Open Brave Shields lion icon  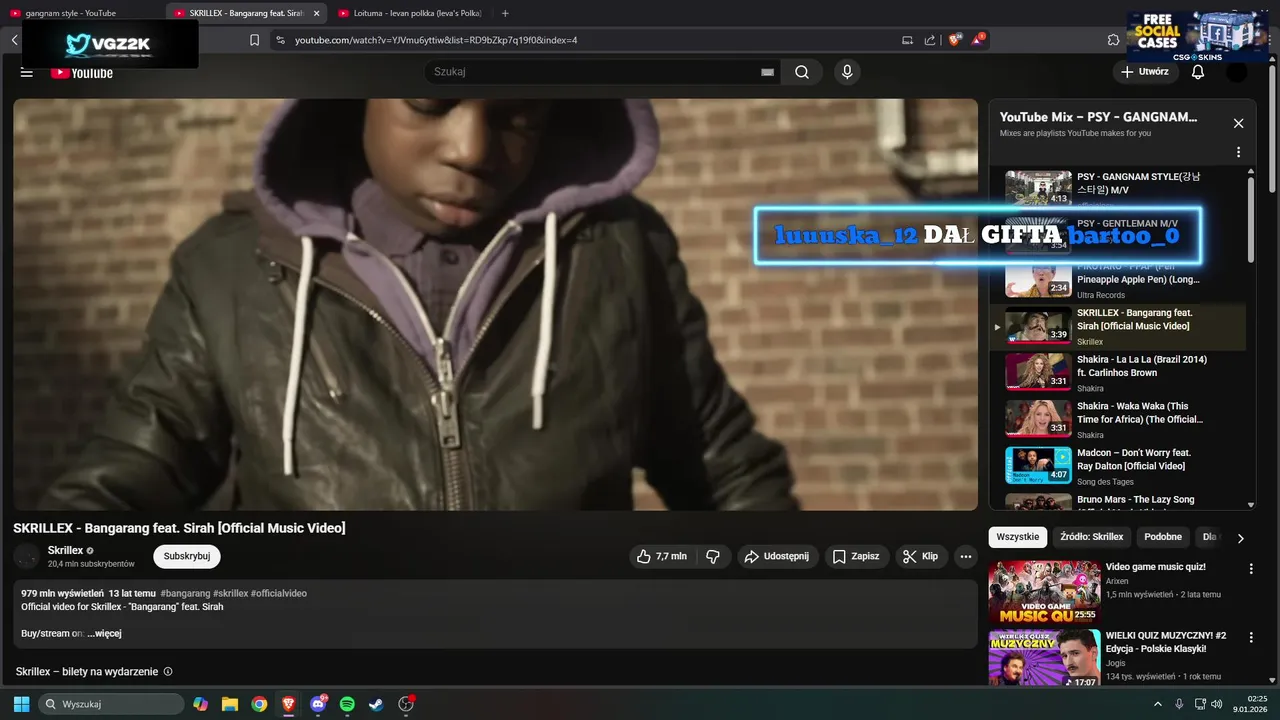click(954, 40)
